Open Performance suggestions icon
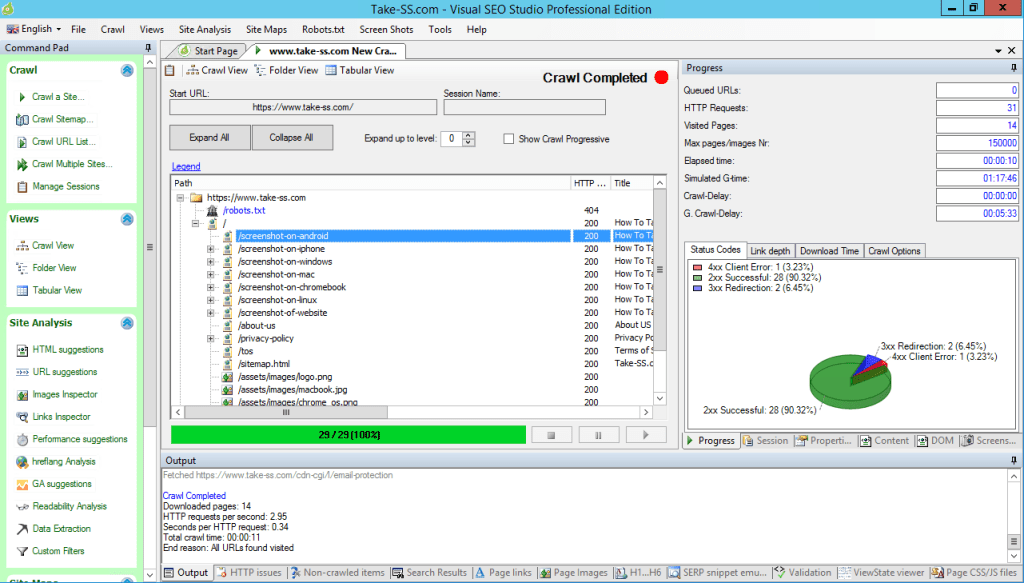This screenshot has width=1024, height=583. (x=22, y=439)
